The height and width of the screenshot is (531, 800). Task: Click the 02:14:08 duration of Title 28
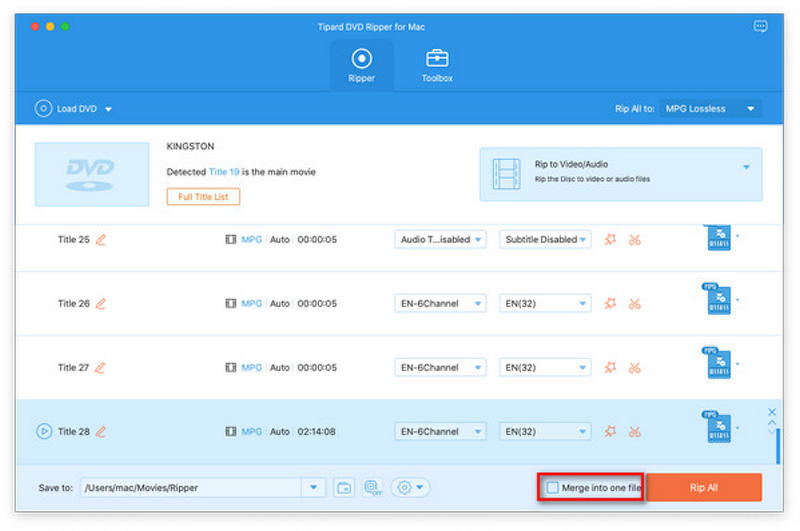coord(316,432)
